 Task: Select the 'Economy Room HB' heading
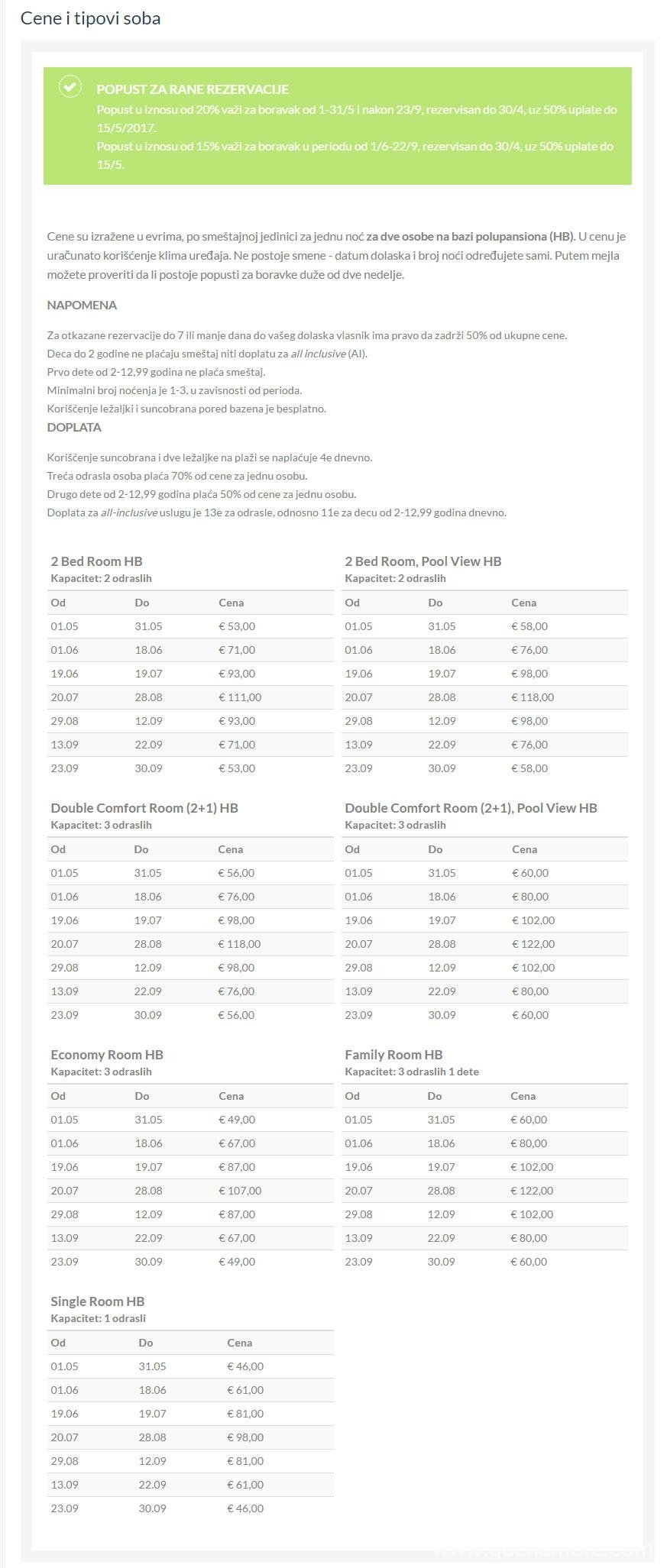point(107,1055)
